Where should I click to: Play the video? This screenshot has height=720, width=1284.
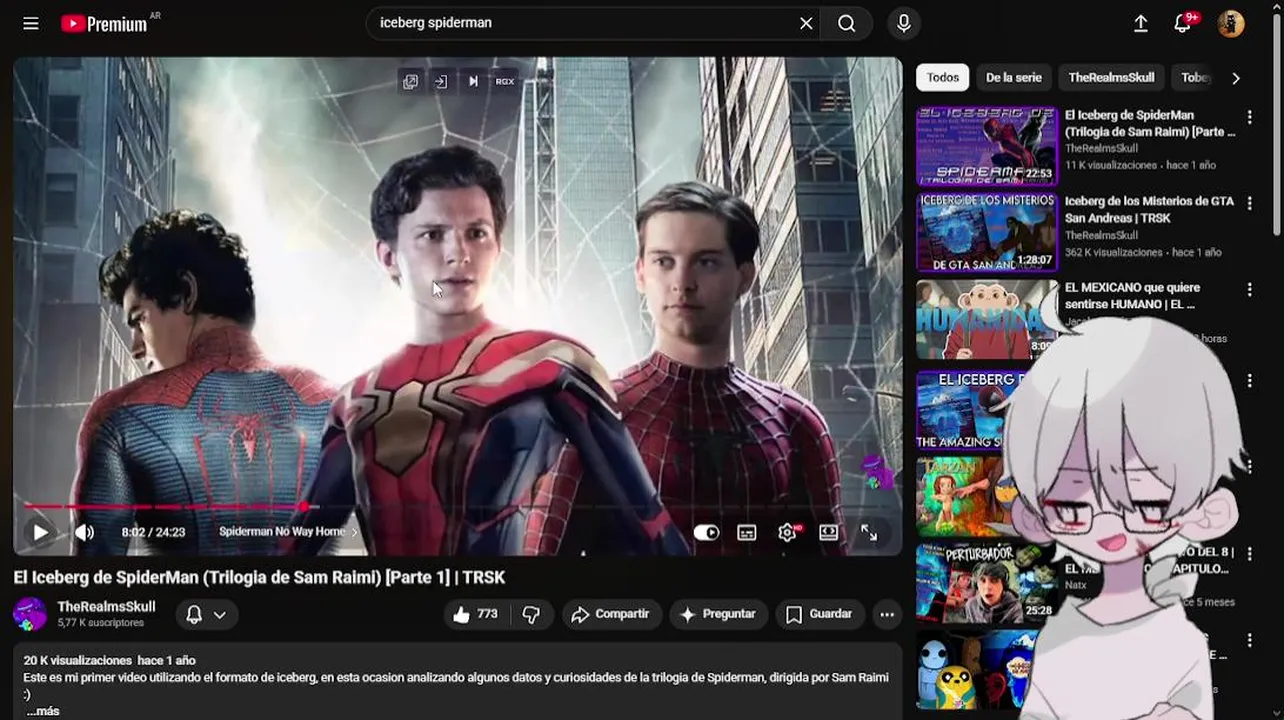pos(40,532)
